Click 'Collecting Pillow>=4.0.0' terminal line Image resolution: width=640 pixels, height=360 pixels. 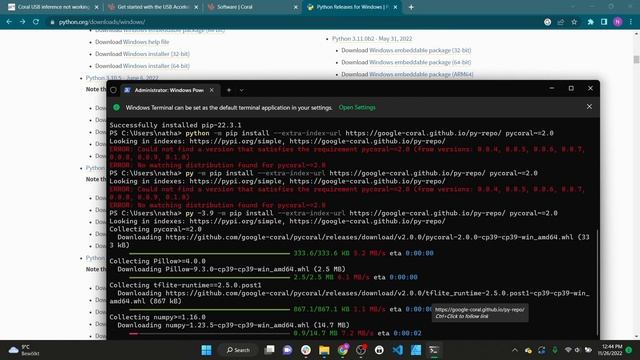157,261
